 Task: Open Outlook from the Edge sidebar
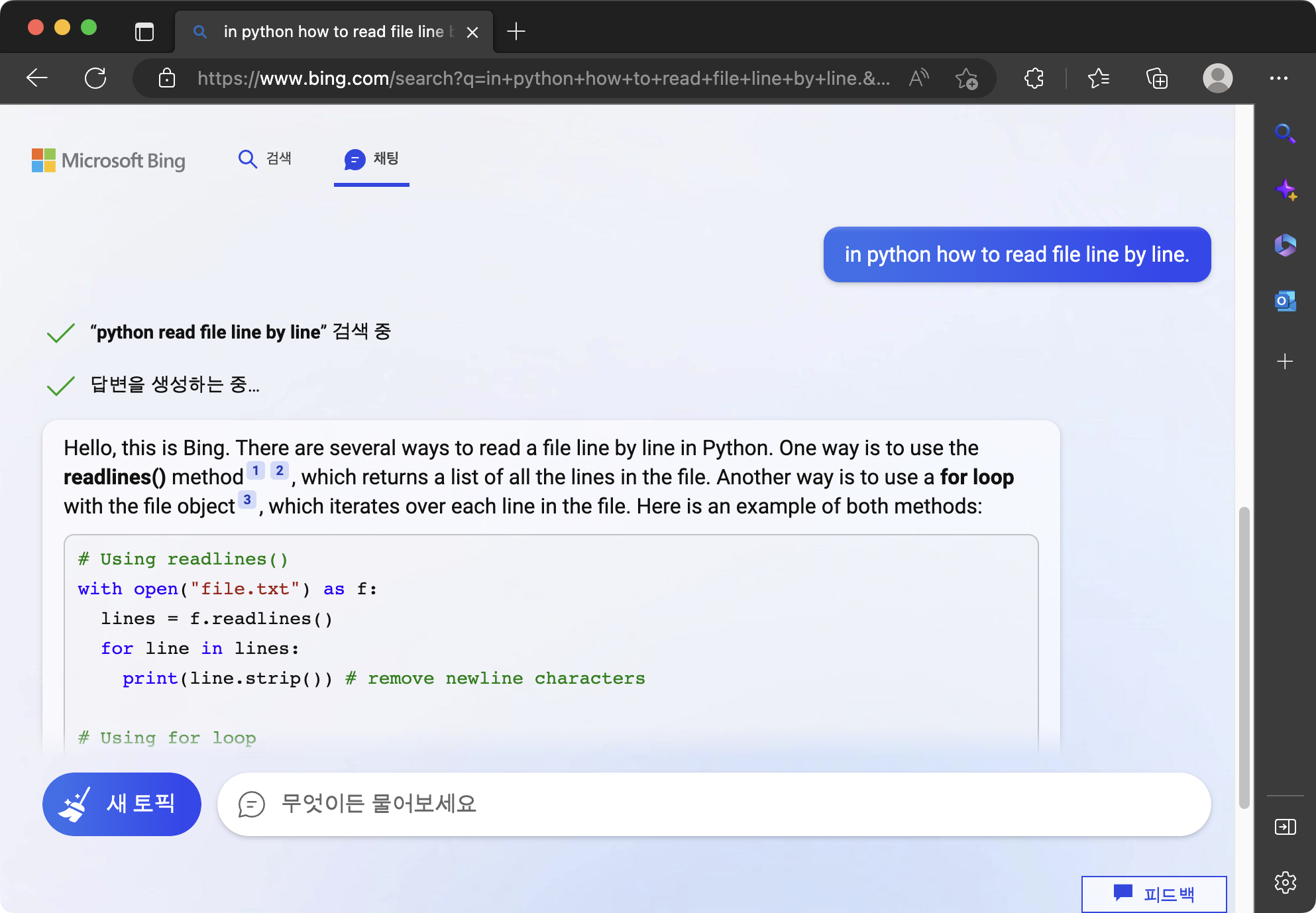click(1285, 301)
